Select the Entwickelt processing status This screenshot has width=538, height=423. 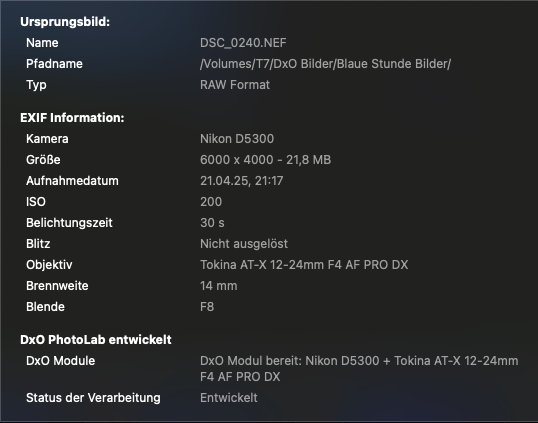[229, 398]
